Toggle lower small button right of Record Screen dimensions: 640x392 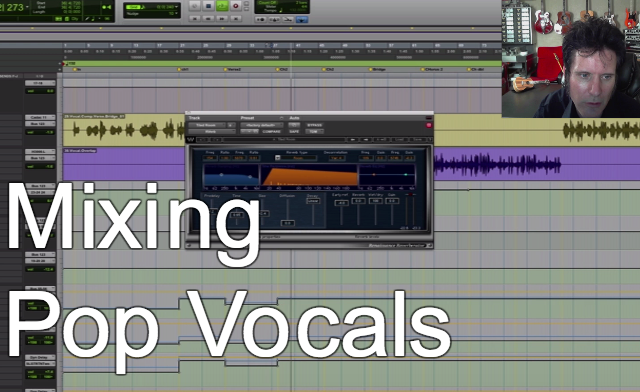click(247, 9)
